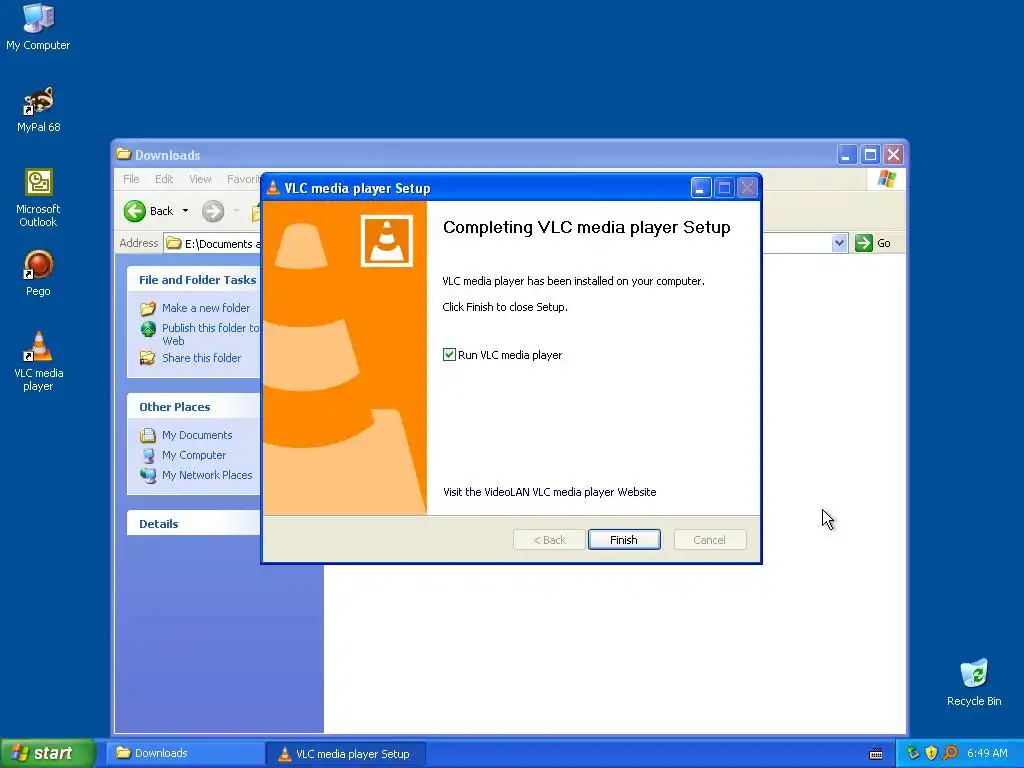Click the Windows flag logo in Downloads window
The height and width of the screenshot is (768, 1024).
pos(887,178)
